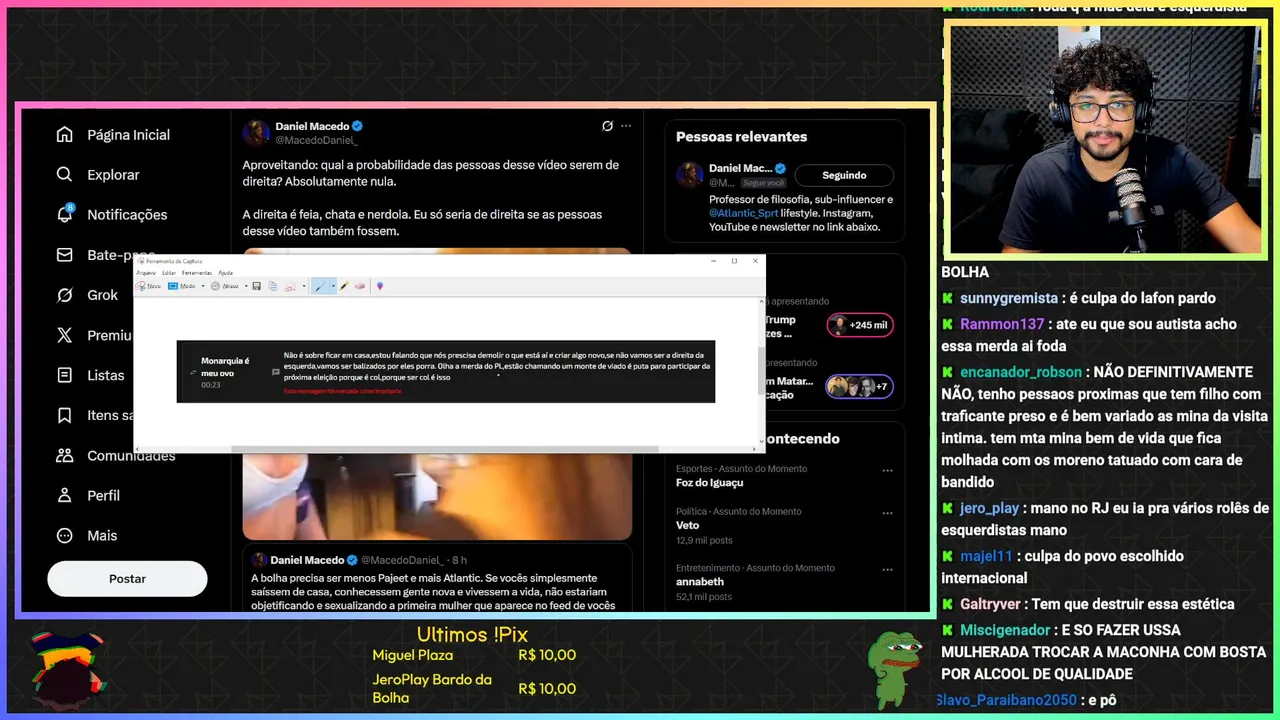This screenshot has width=1280, height=720.
Task: Click the save floppy icon in the Snipping Tool
Action: tap(256, 286)
